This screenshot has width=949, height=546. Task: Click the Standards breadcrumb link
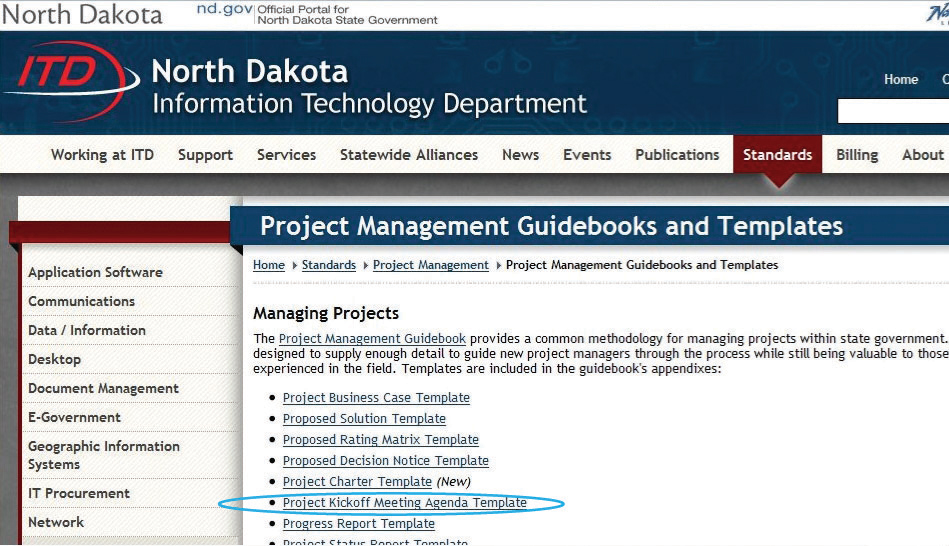(x=329, y=265)
